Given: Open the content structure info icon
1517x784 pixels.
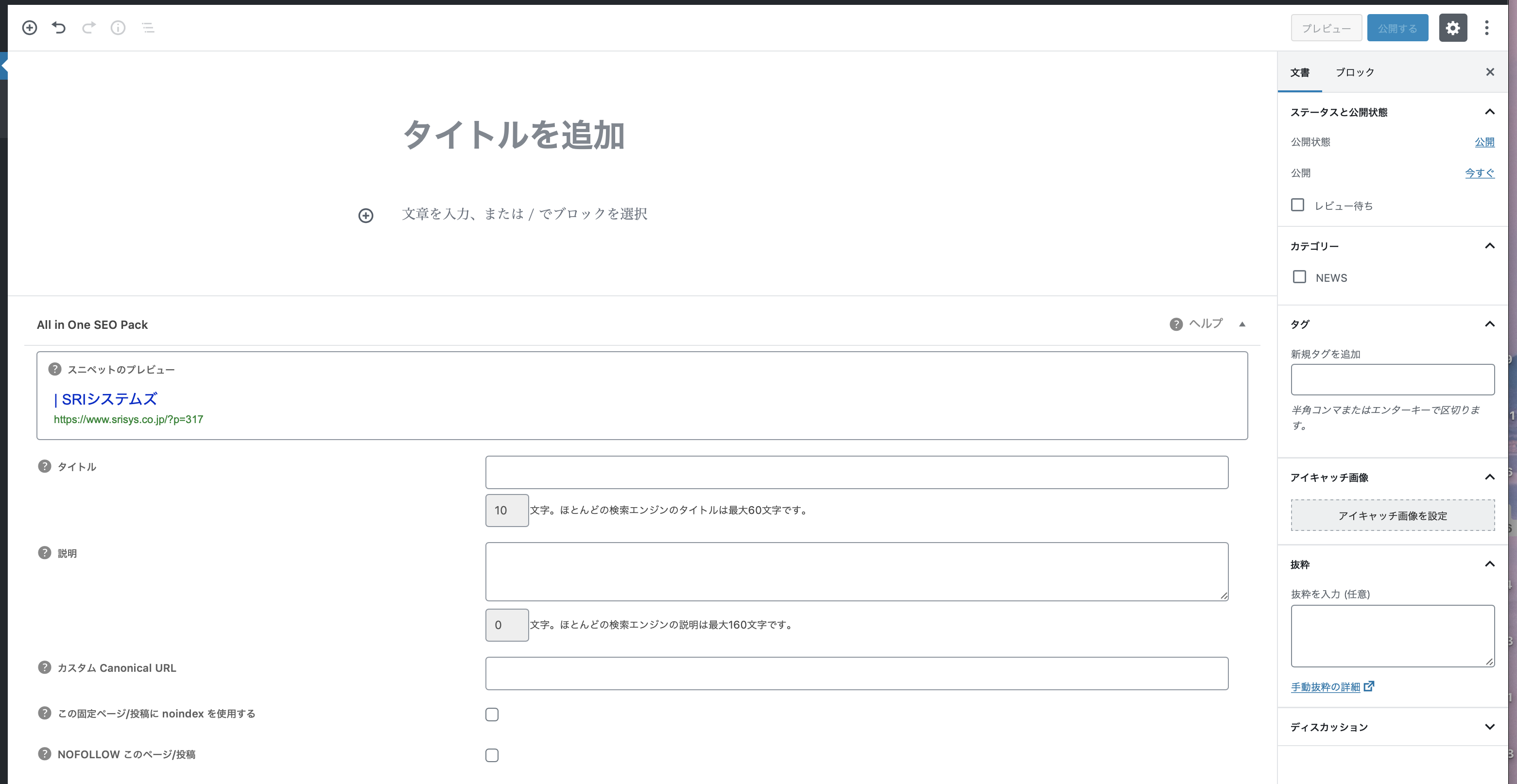Looking at the screenshot, I should click(118, 28).
